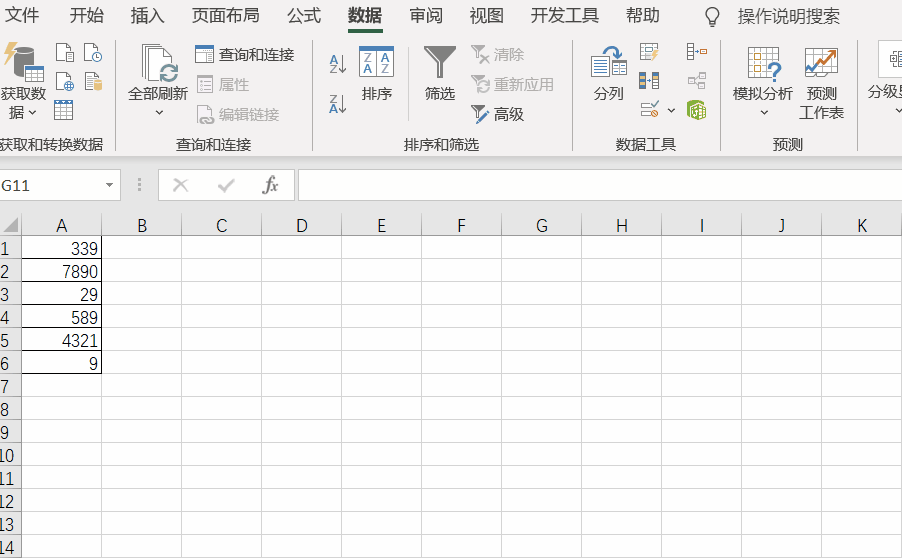Viewport: 902px width, 558px height.
Task: Switch to the Formulas (公式) tab
Action: pos(304,16)
